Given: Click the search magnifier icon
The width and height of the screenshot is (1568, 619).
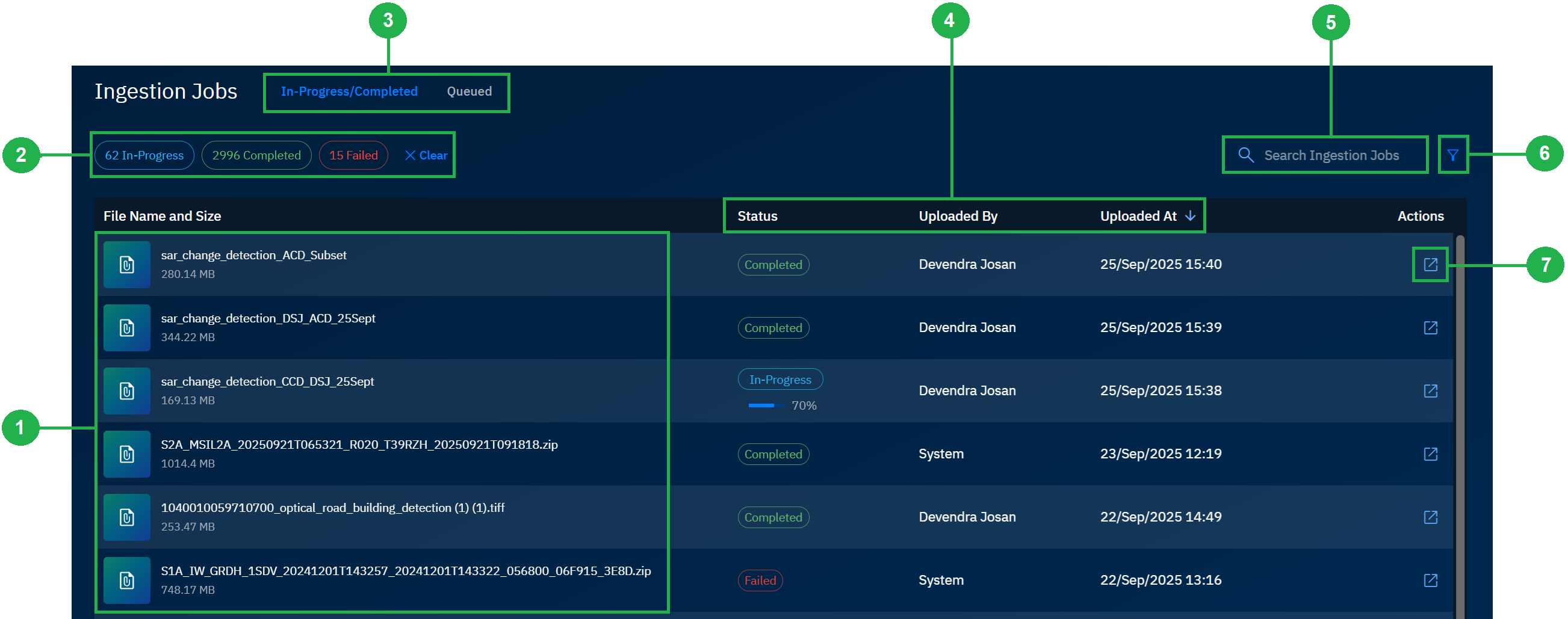Looking at the screenshot, I should [1245, 155].
